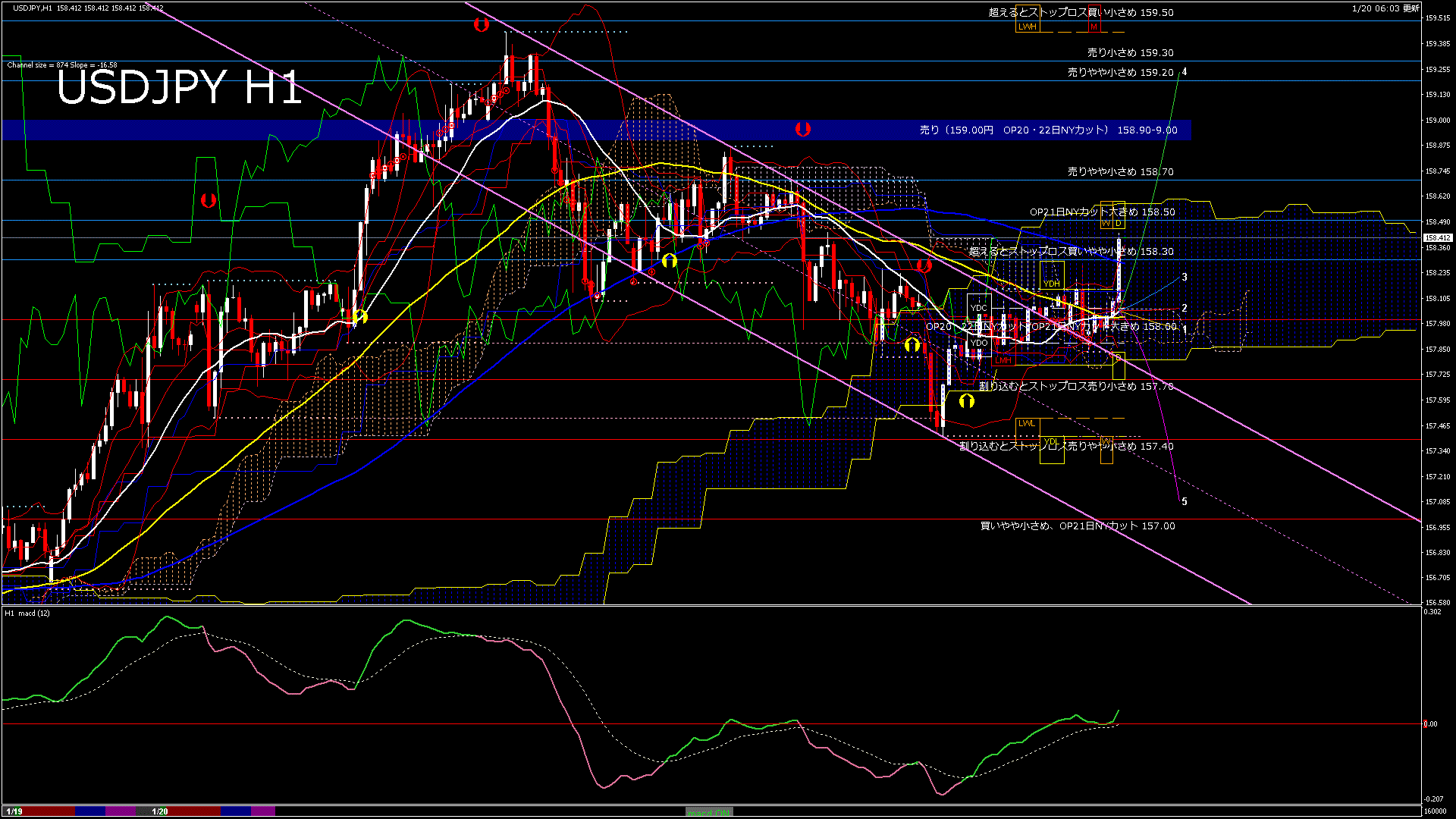This screenshot has width=1456, height=819.
Task: Select the YDO box marker
Action: tap(979, 344)
